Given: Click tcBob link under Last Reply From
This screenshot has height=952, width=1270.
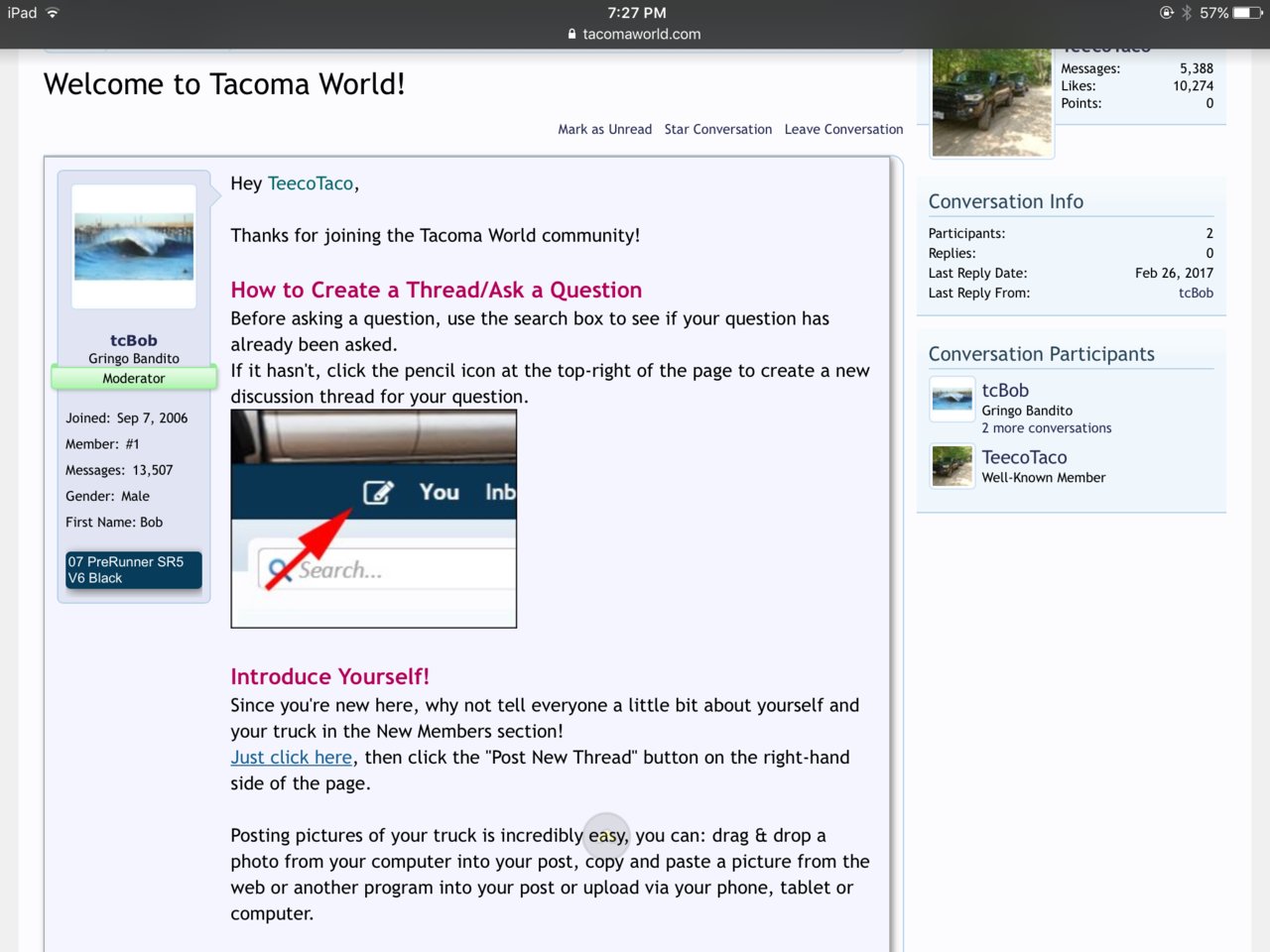Looking at the screenshot, I should click(1196, 293).
